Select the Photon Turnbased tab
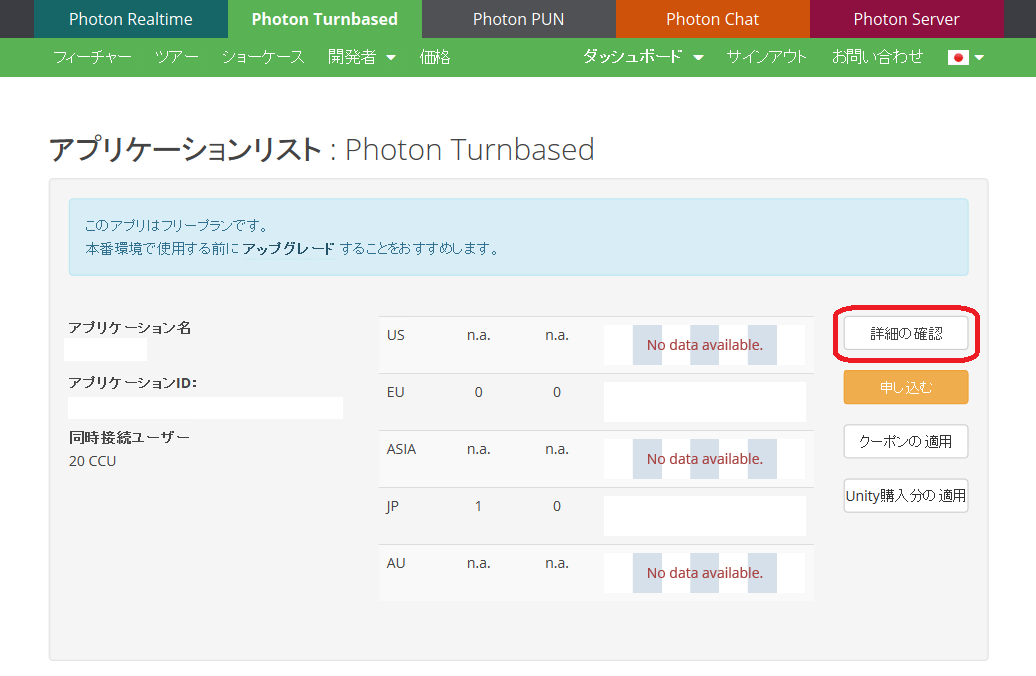The image size is (1036, 676). click(x=324, y=19)
